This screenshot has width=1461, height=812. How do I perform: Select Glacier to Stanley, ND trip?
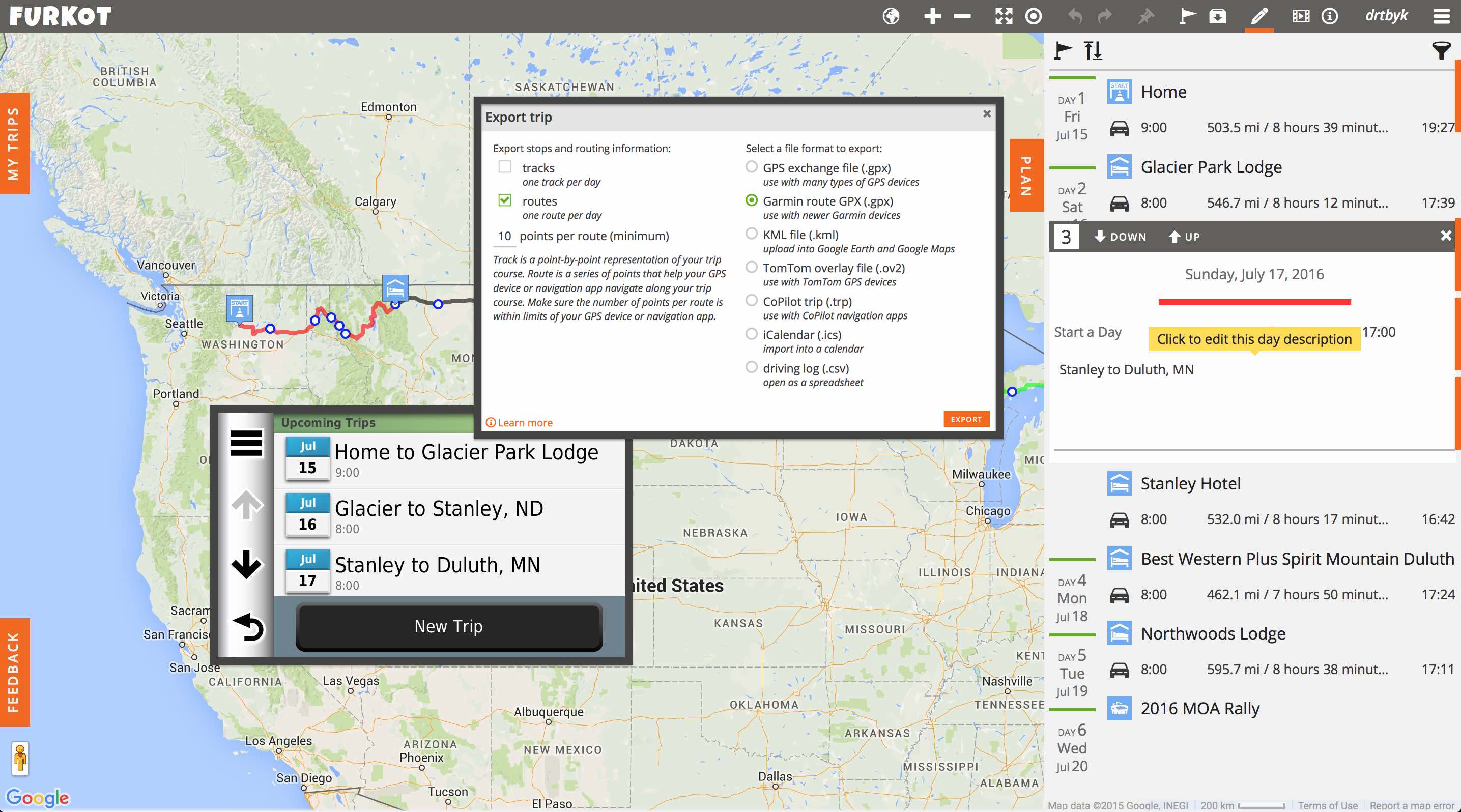point(449,516)
